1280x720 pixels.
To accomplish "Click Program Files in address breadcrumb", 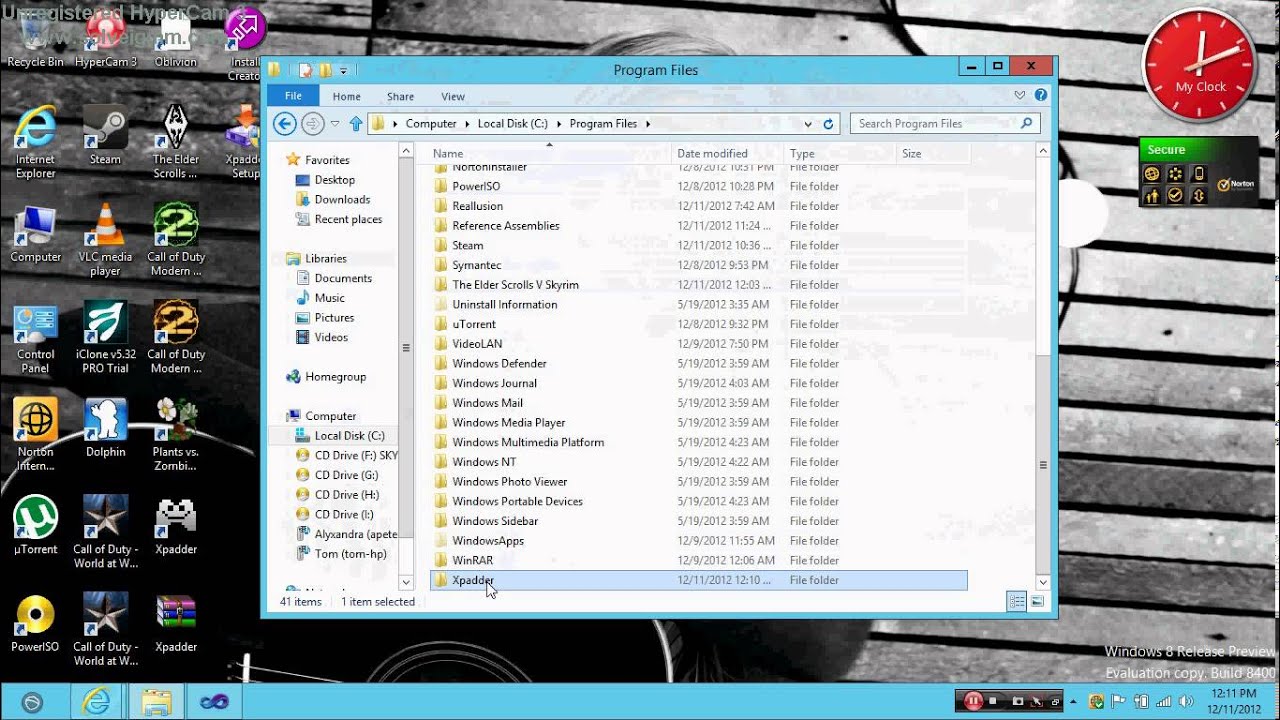I will (x=603, y=124).
